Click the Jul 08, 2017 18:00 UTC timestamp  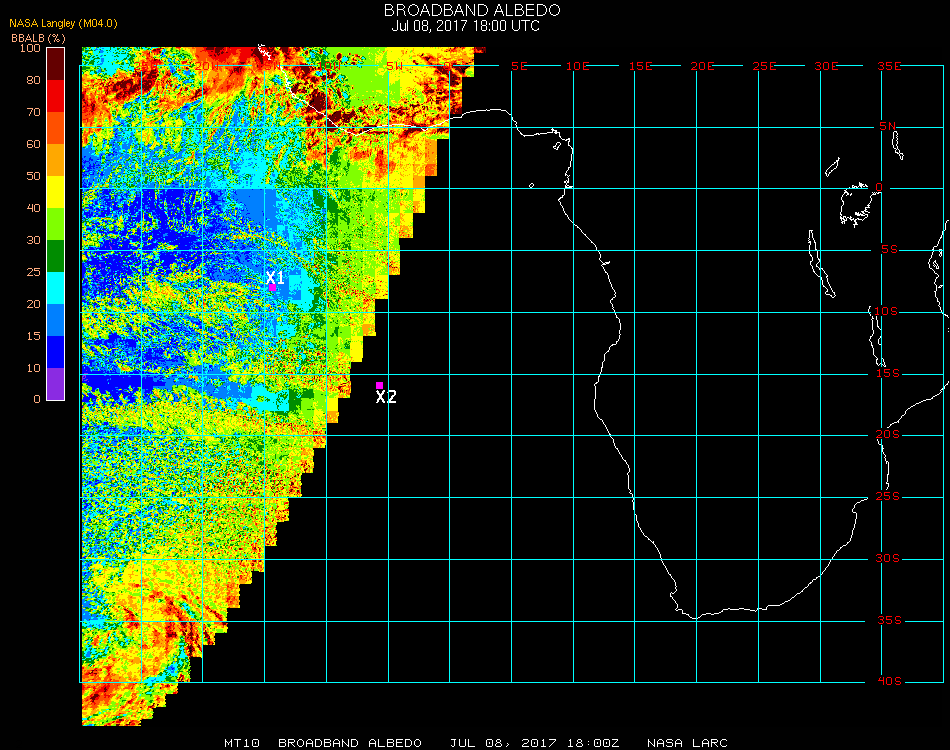point(466,26)
